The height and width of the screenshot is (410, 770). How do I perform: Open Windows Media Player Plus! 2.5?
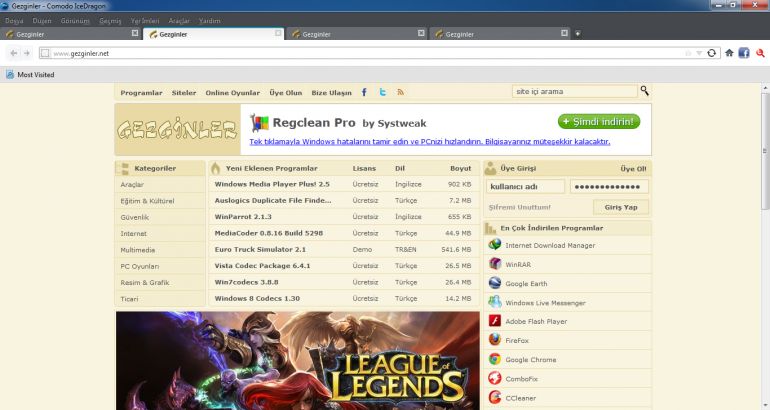(272, 184)
